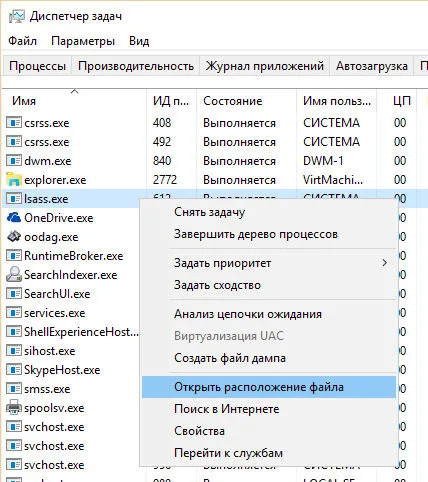Select the spoolsv.exe process name
The image size is (428, 482).
tap(54, 408)
